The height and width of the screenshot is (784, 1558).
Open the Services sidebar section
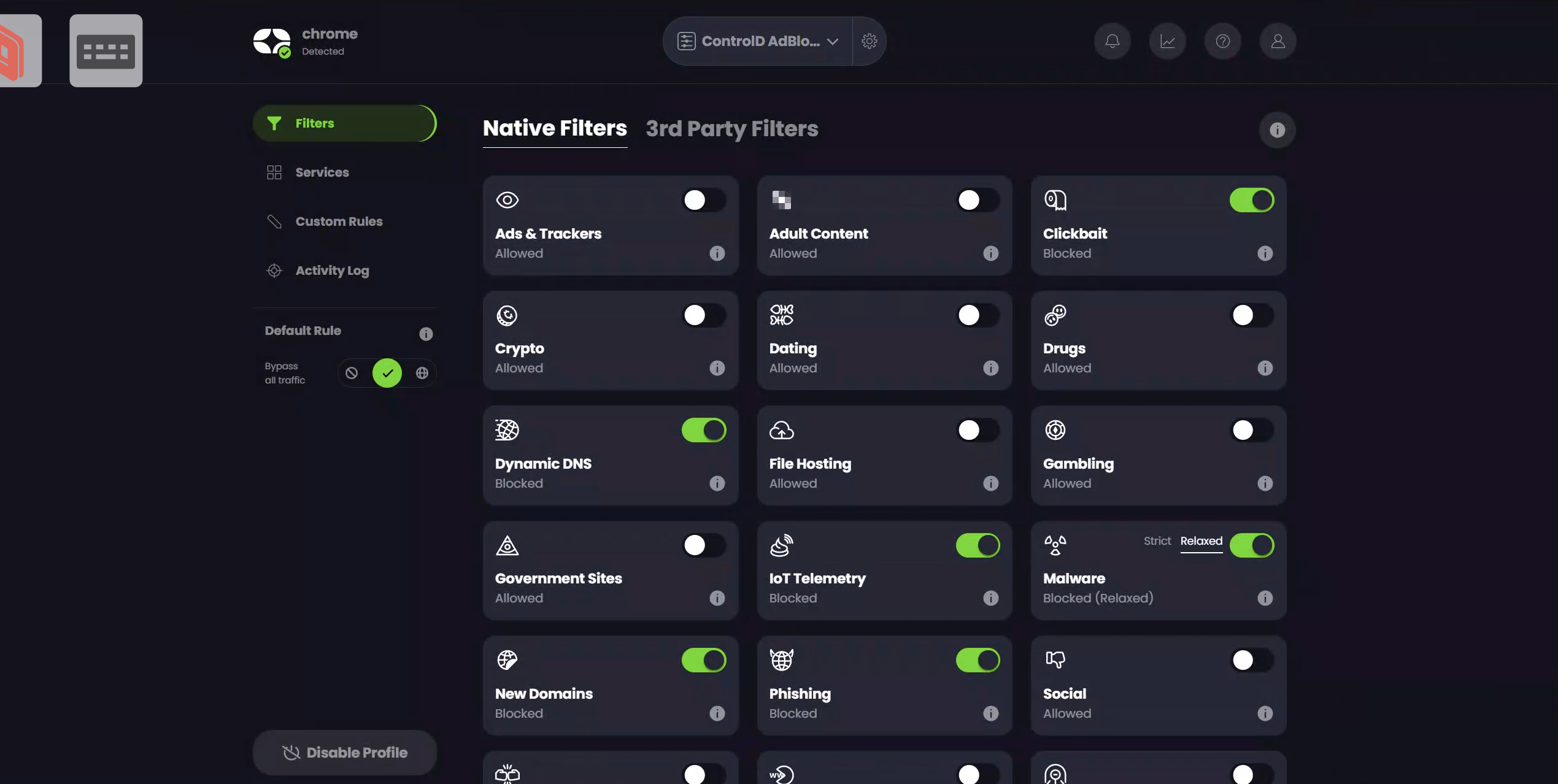[x=344, y=172]
